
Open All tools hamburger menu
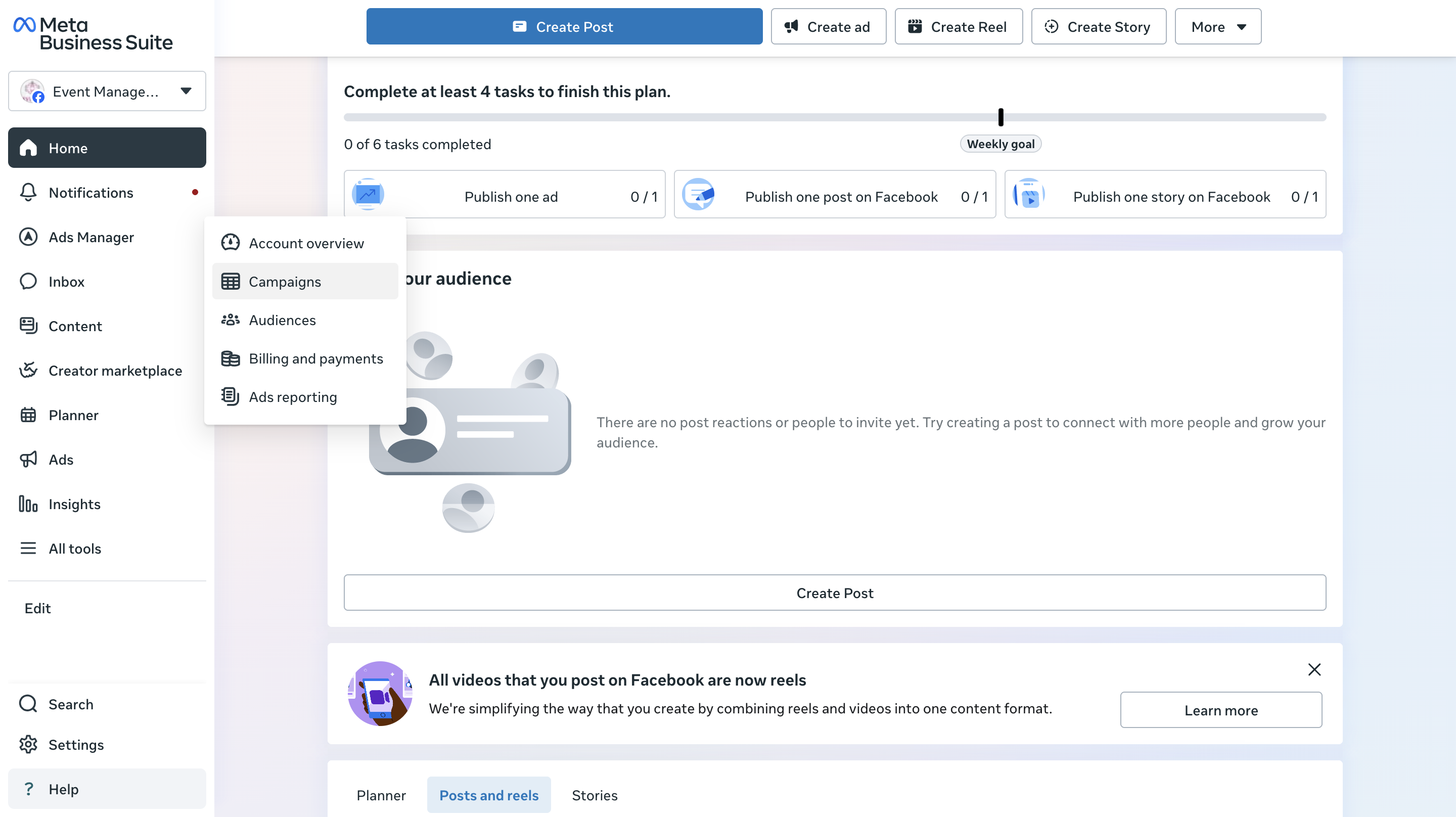(28, 549)
